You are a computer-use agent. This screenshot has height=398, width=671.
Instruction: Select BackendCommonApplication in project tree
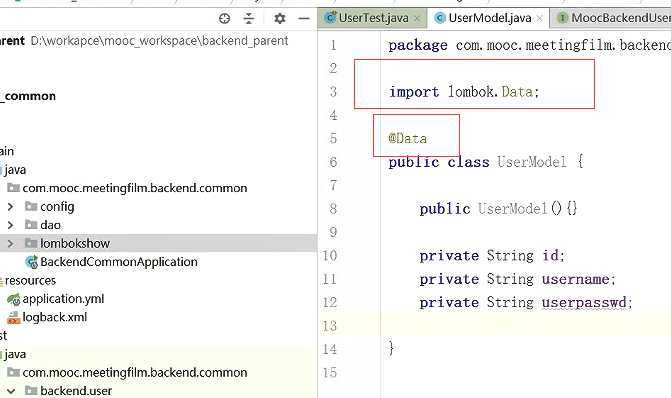[119, 262]
